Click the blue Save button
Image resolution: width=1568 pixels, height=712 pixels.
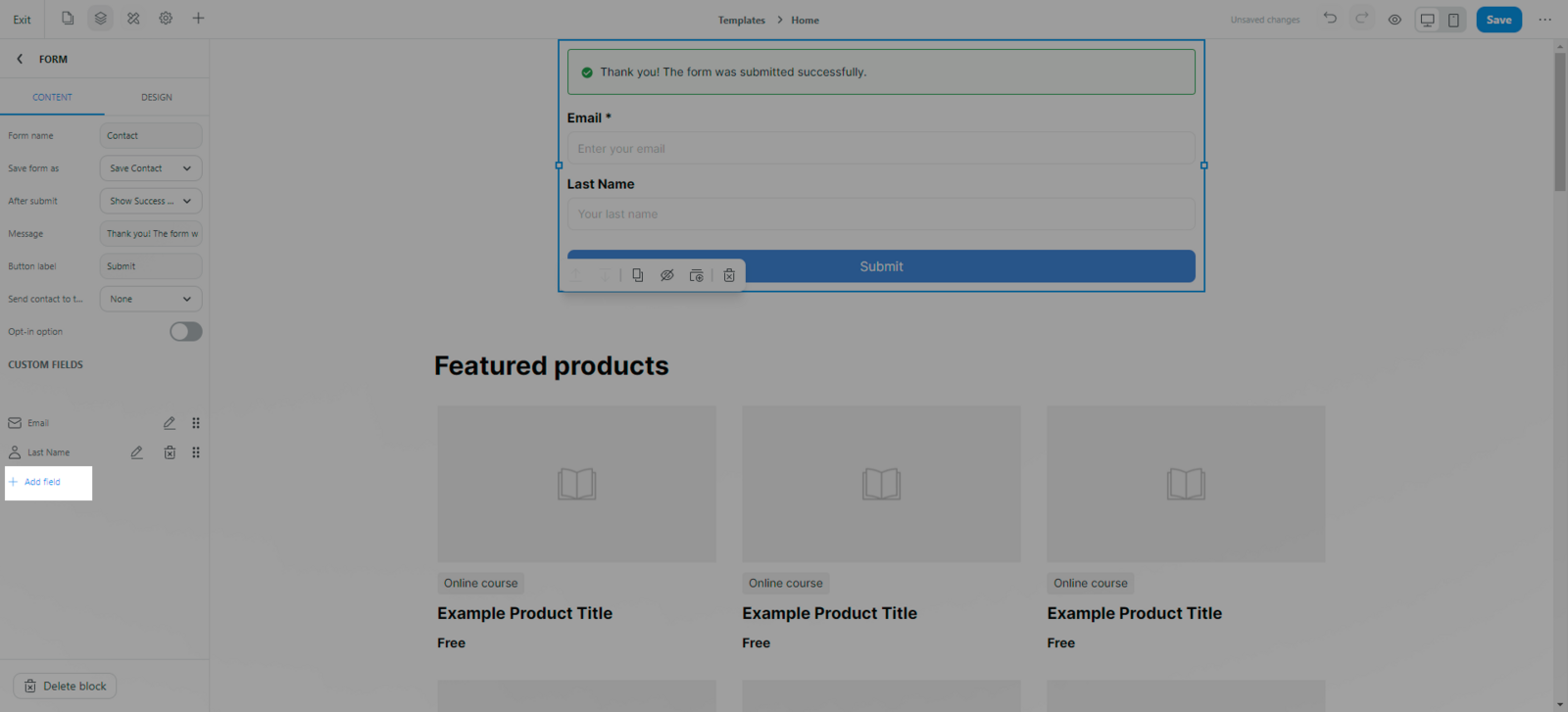pos(1498,20)
